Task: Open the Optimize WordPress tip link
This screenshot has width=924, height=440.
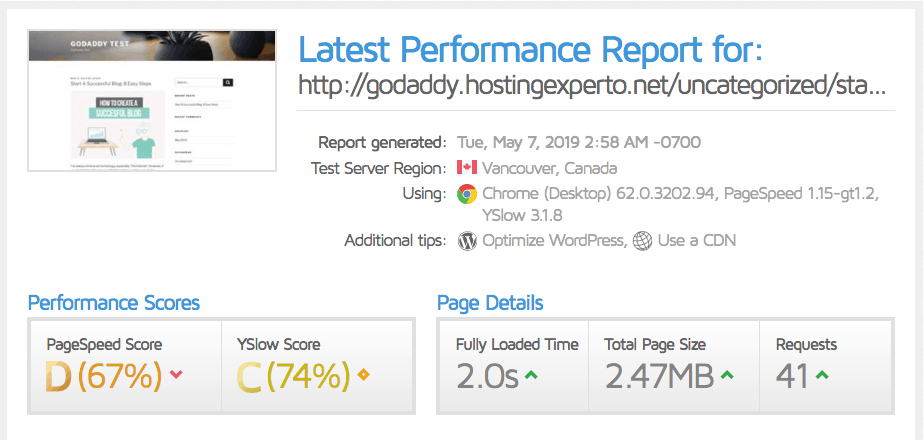Action: pyautogui.click(x=553, y=240)
